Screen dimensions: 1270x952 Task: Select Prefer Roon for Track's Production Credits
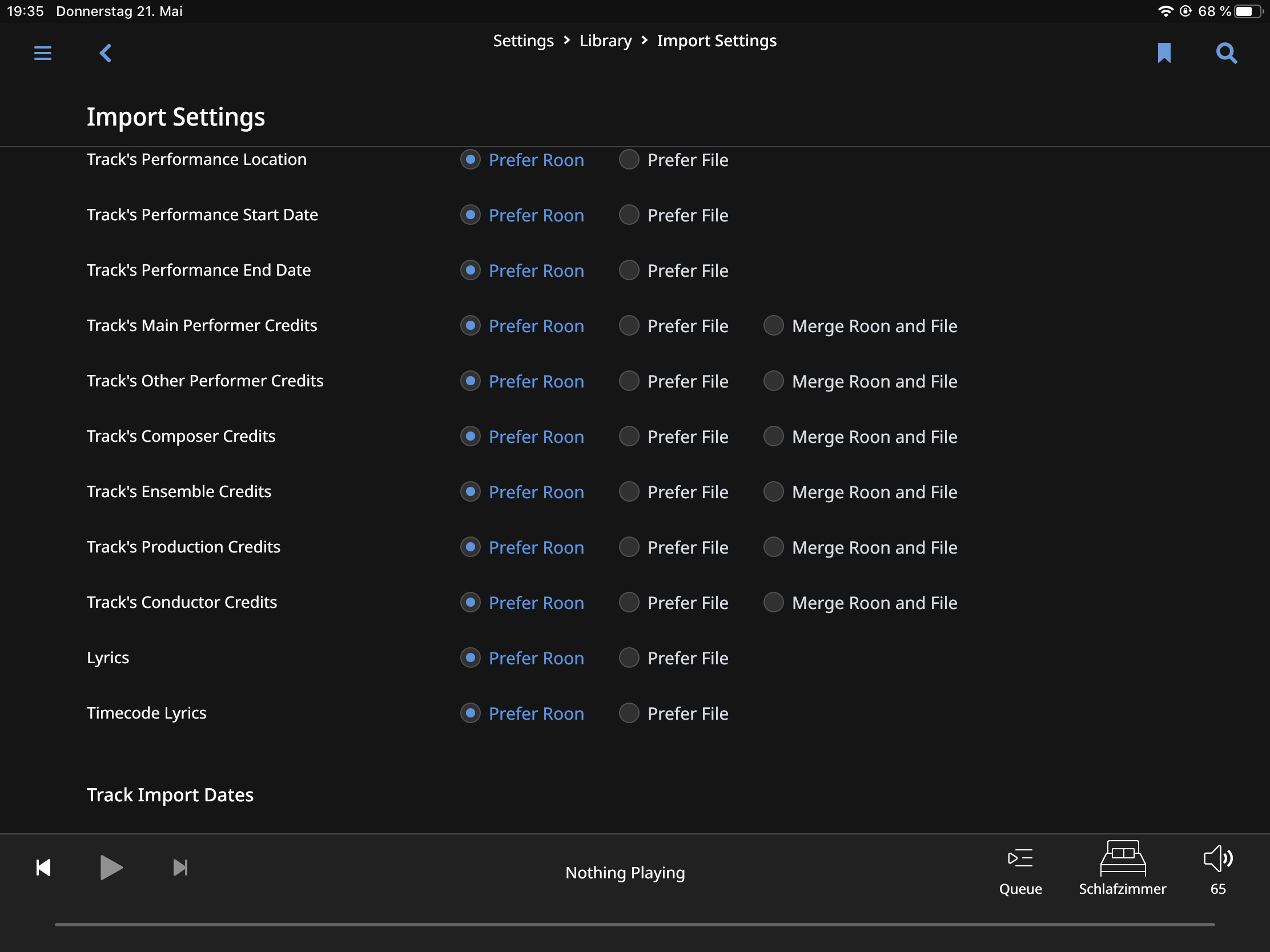(522, 547)
